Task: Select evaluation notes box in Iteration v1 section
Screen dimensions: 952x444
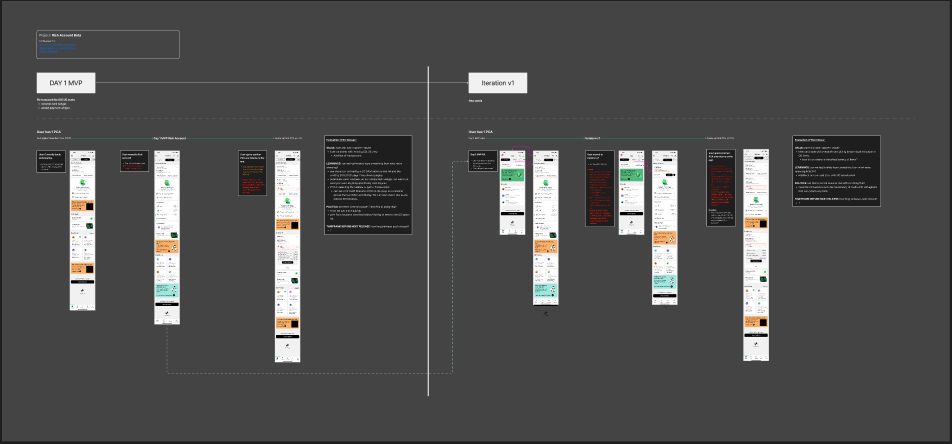Action: point(837,171)
